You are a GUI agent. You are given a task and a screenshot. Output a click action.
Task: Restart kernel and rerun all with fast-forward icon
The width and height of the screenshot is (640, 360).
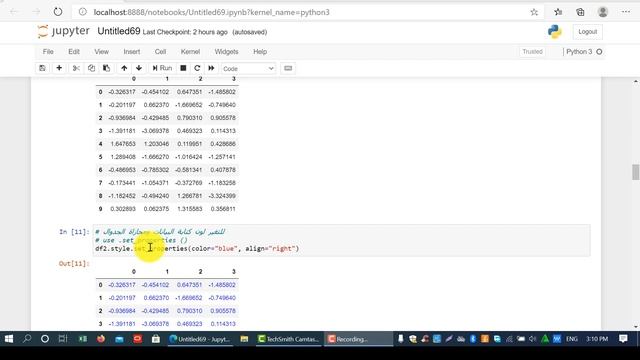point(211,68)
